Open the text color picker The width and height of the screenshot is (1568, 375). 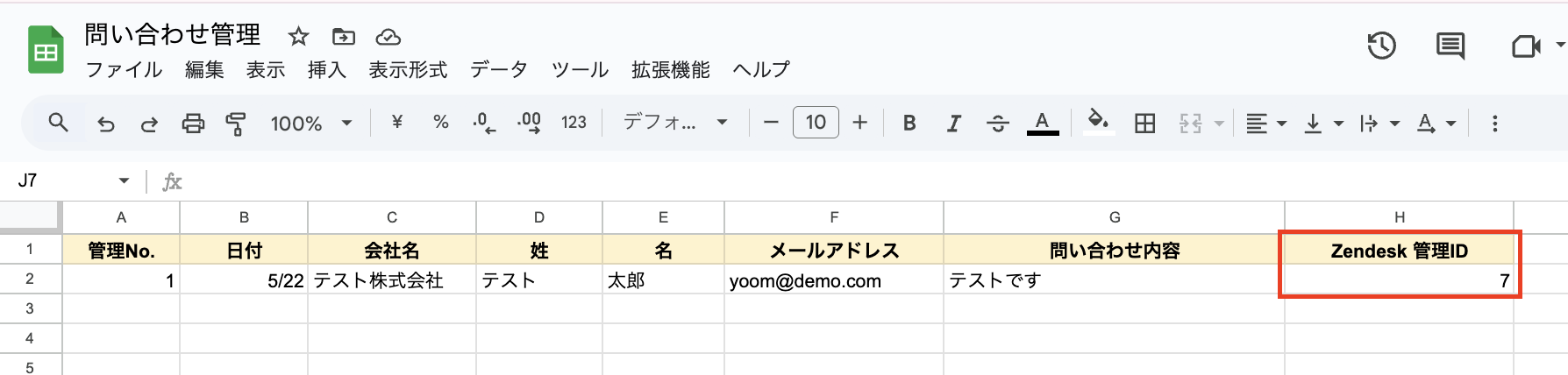click(1042, 123)
